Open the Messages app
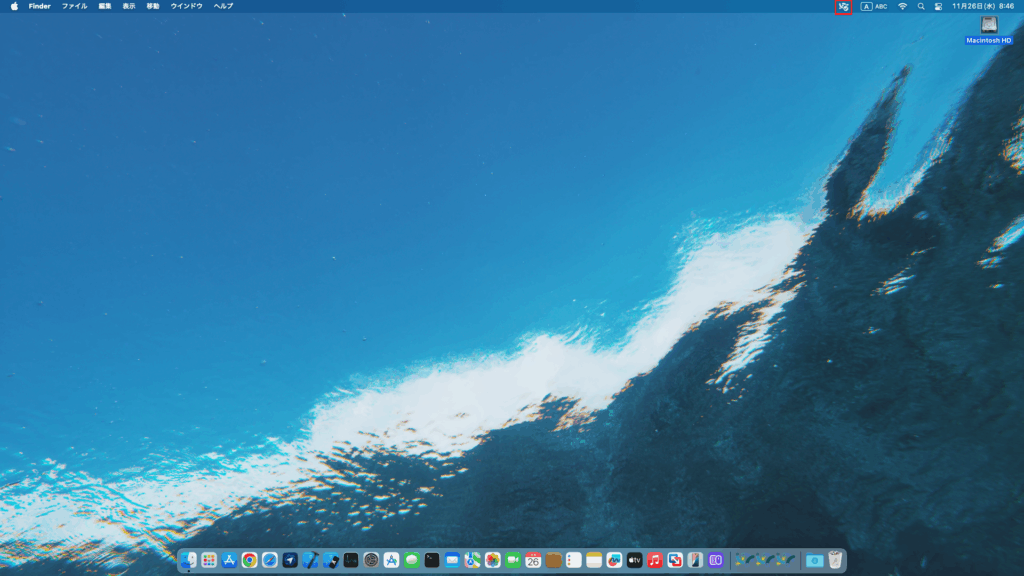Screen dimensions: 1024x576 412,560
